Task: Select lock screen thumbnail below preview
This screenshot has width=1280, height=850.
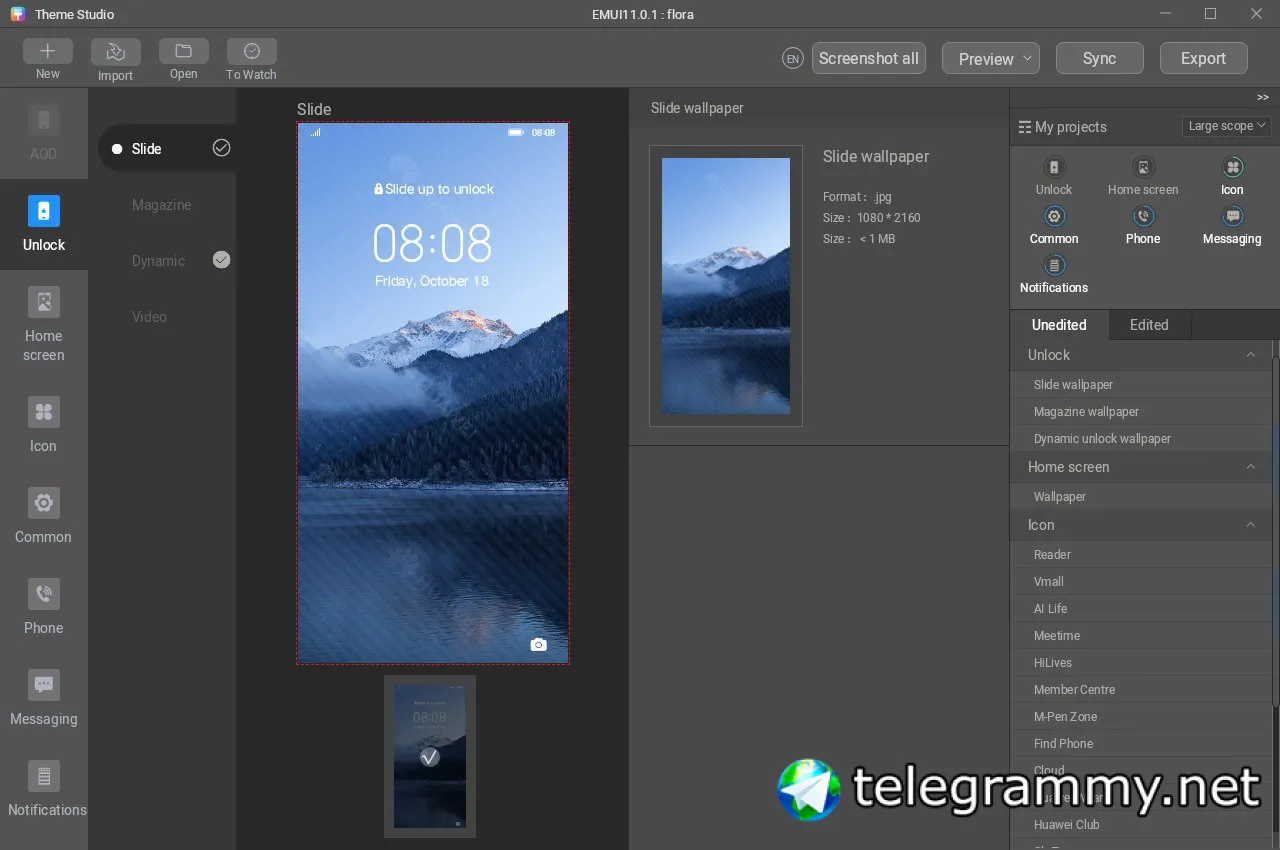Action: 430,756
